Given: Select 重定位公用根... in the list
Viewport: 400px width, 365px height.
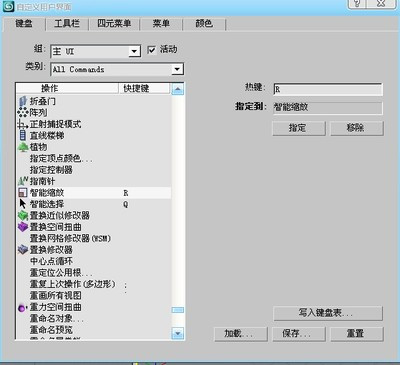Looking at the screenshot, I should pos(61,273).
